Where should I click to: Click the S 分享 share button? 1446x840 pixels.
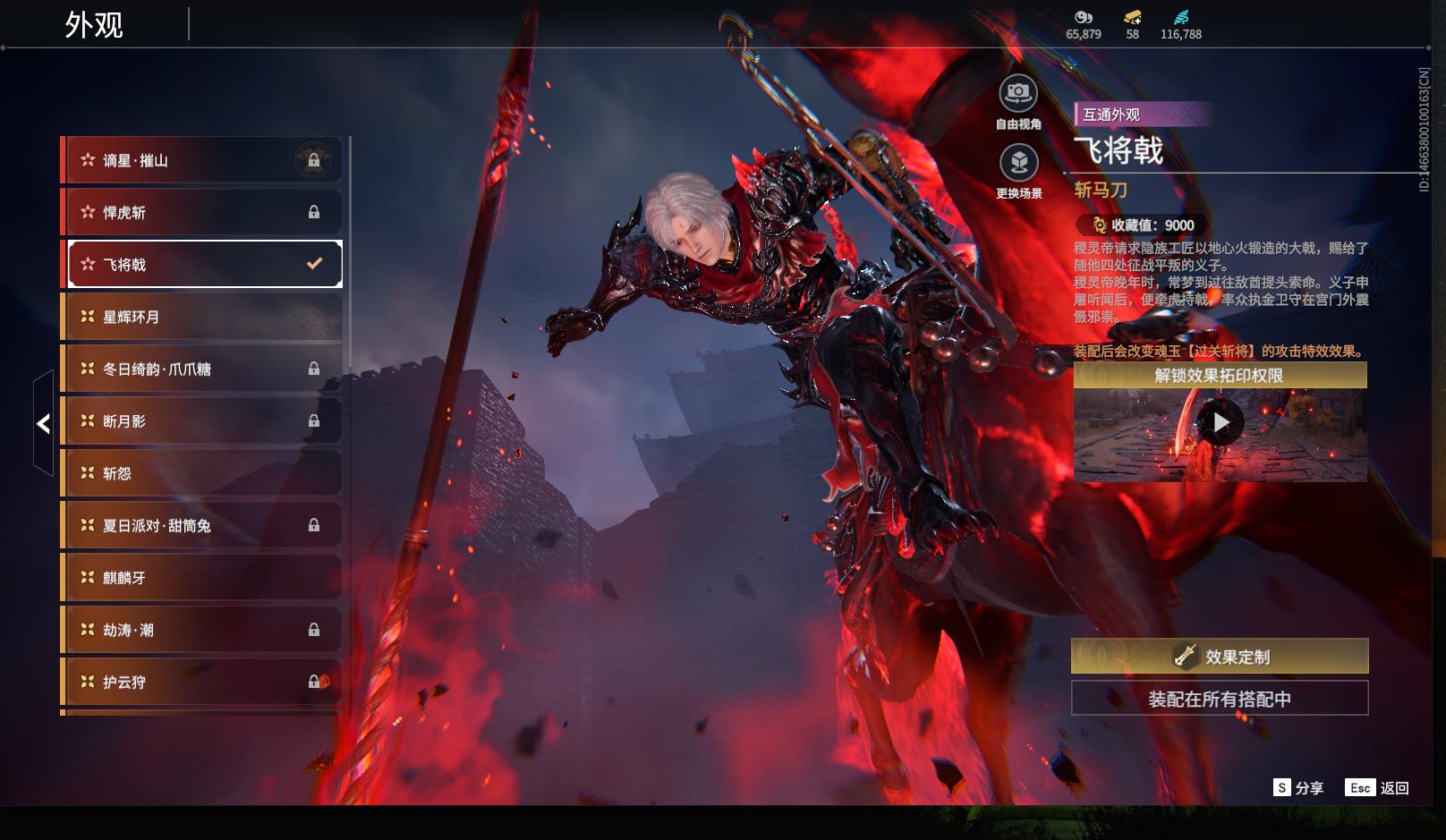1298,787
